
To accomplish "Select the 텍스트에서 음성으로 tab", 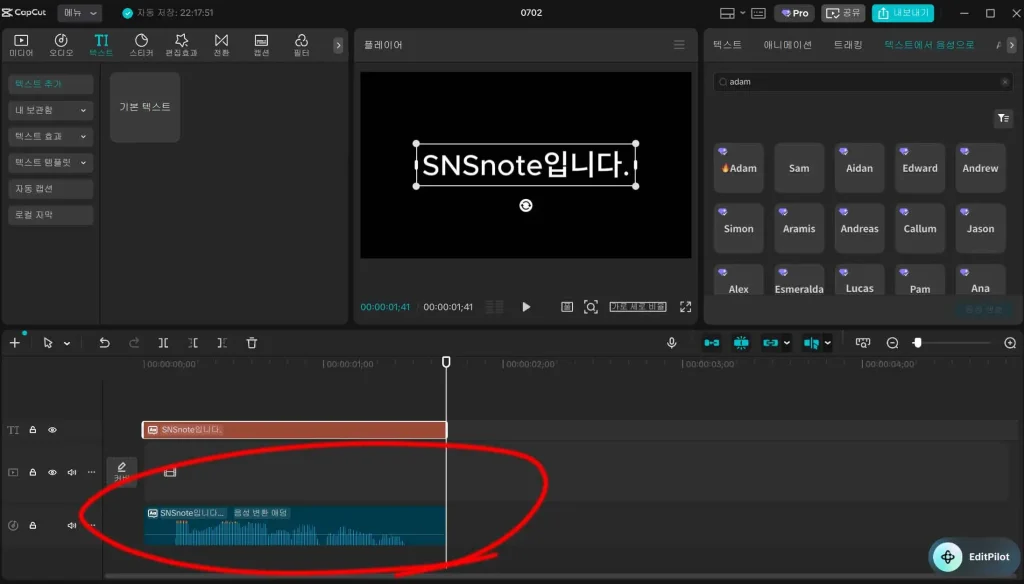I will pyautogui.click(x=929, y=45).
